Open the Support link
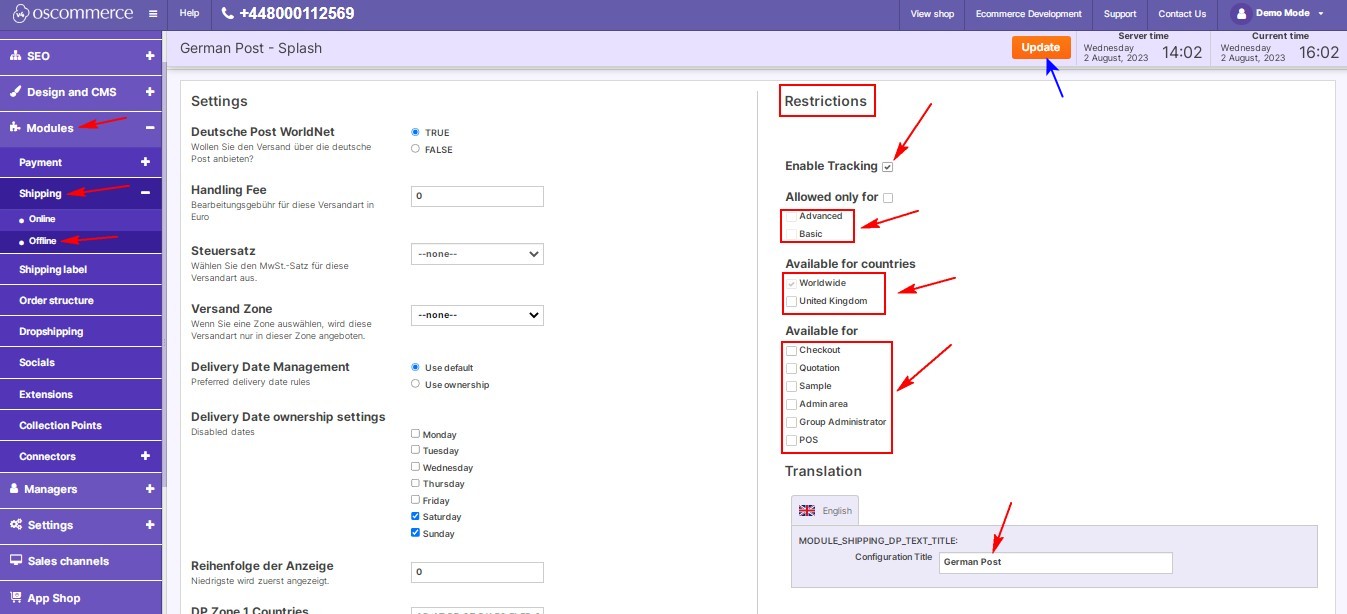 (x=1120, y=14)
